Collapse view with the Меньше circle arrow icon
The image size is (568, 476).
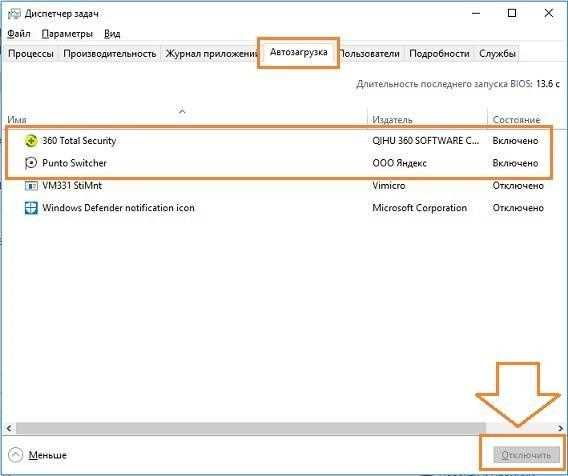point(15,455)
